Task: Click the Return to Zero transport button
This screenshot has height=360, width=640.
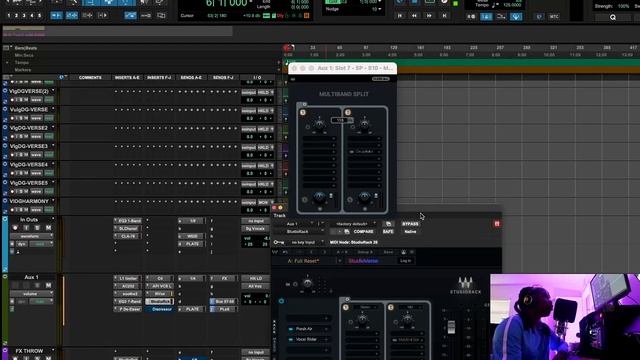Action: click(400, 16)
